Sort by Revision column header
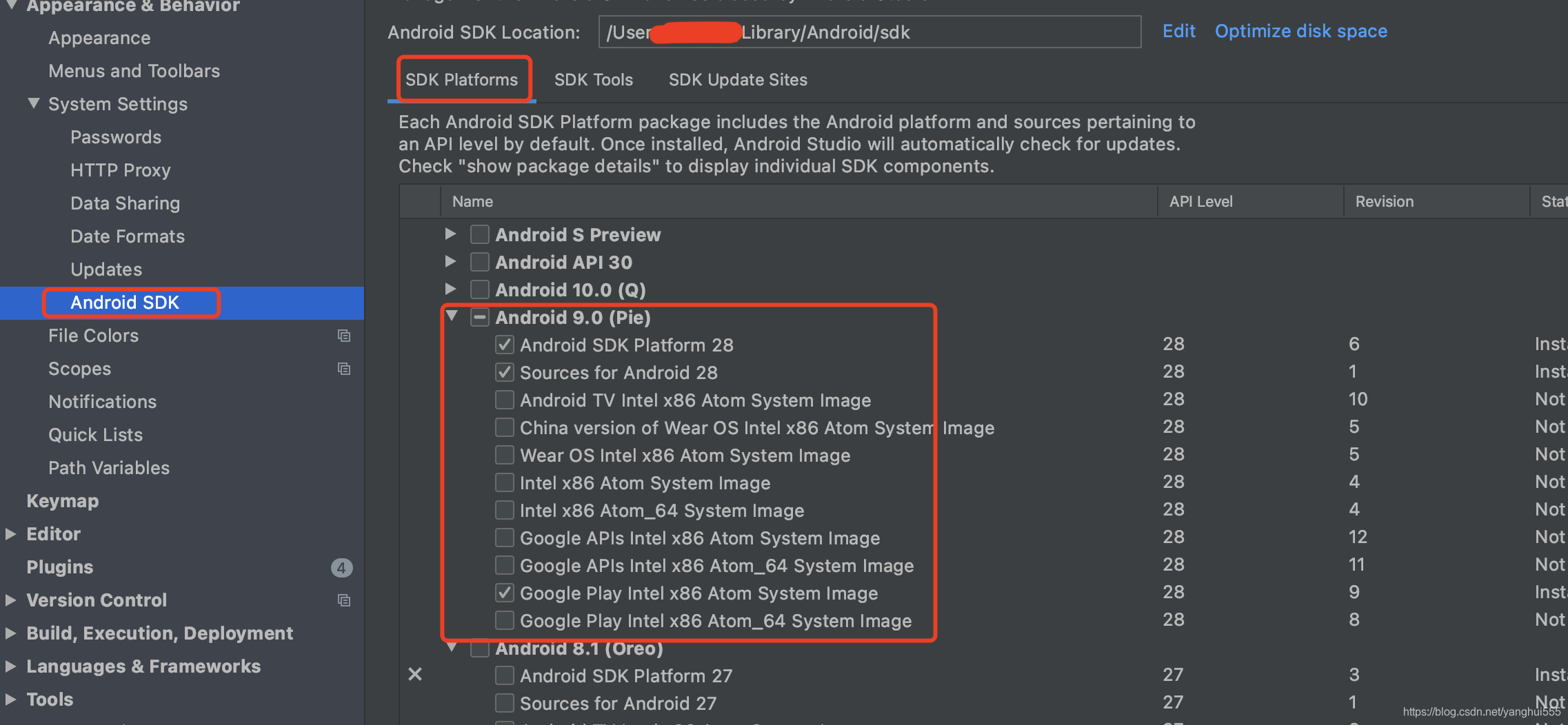1568x725 pixels. click(1436, 201)
